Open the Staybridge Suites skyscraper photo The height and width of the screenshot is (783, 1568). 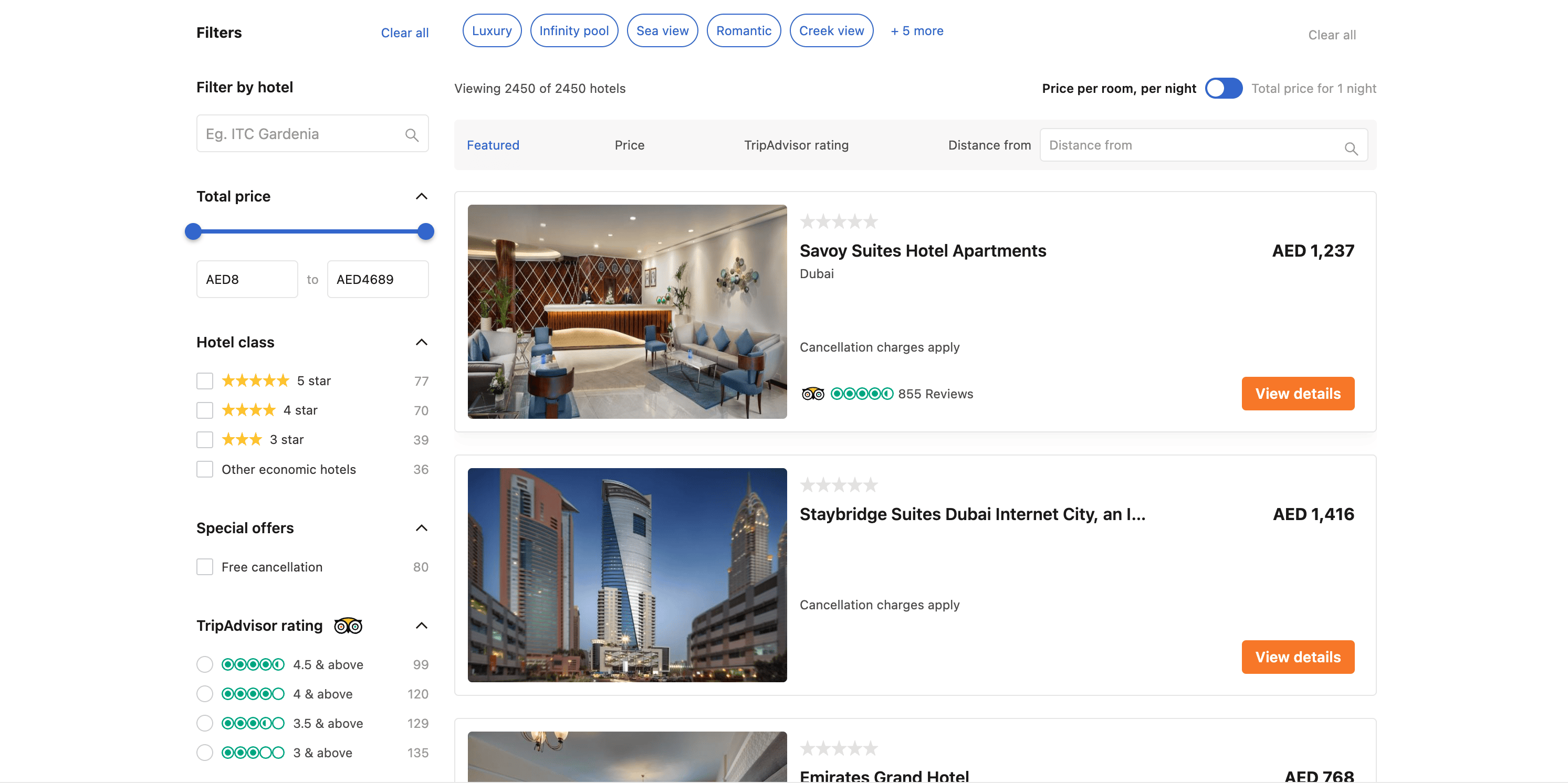coord(627,575)
